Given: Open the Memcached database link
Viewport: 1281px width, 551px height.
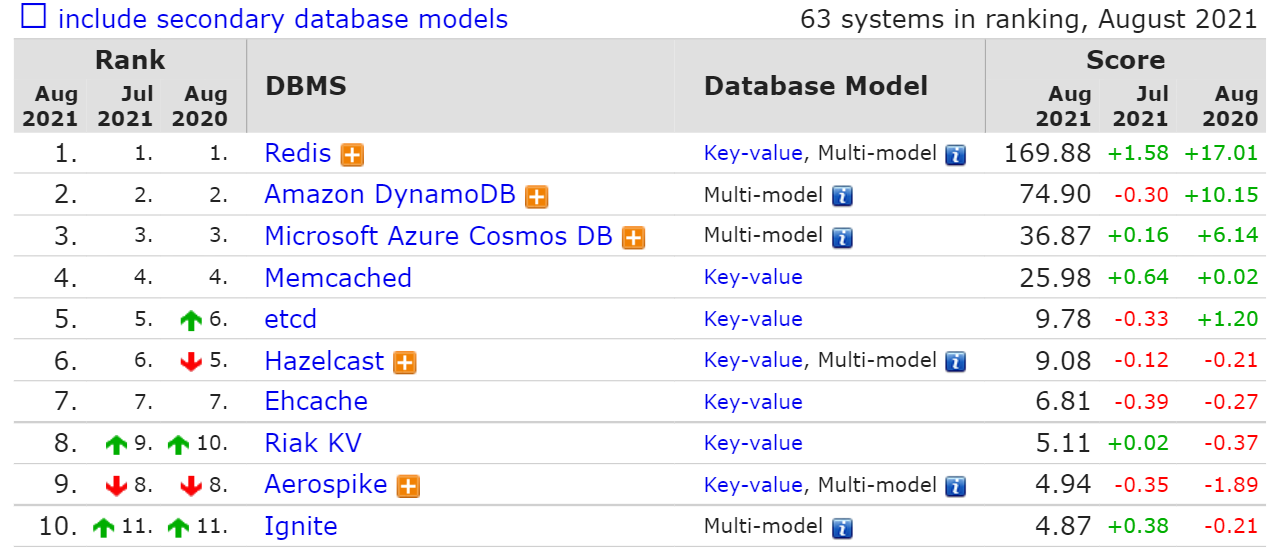Looking at the screenshot, I should point(338,278).
